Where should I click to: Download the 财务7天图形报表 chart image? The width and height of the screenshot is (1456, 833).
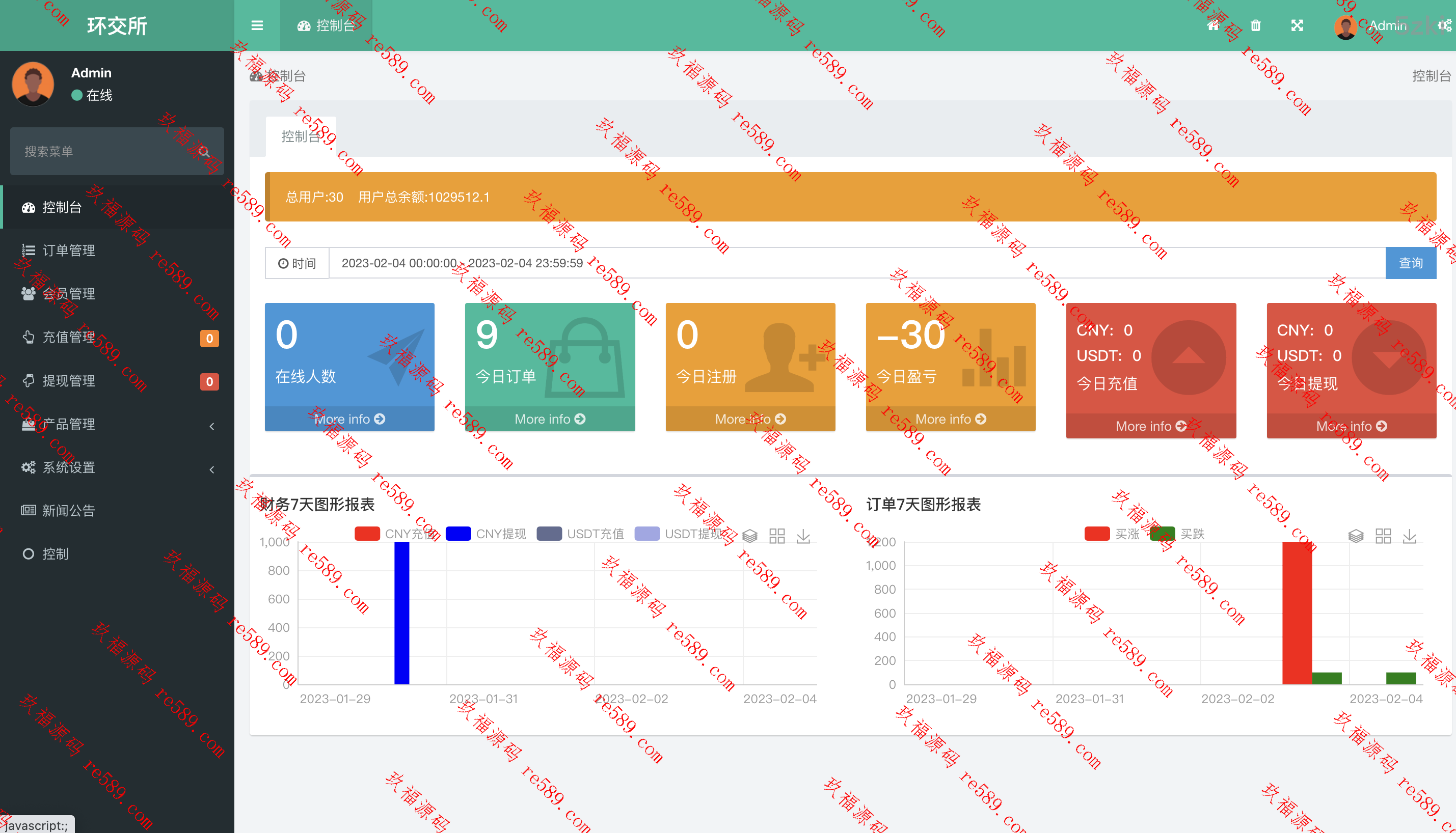(x=803, y=536)
